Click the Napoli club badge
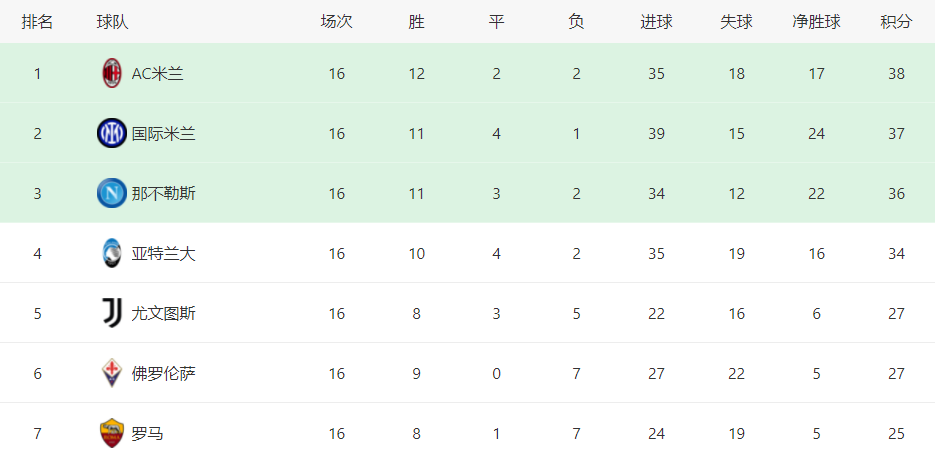This screenshot has height=455, width=935. click(112, 193)
